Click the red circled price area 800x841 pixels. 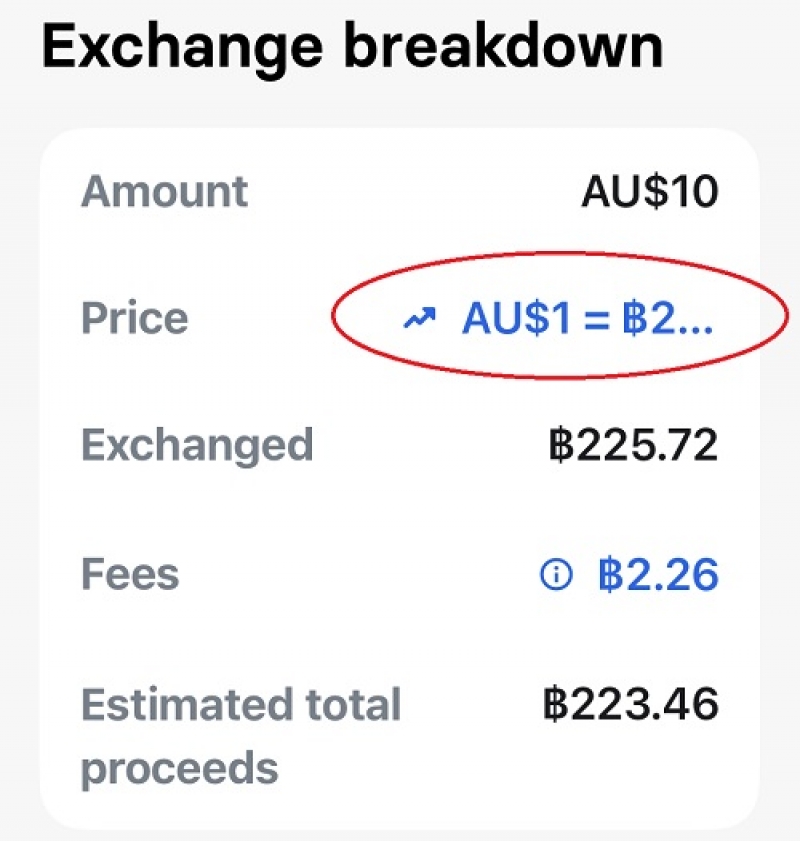560,315
